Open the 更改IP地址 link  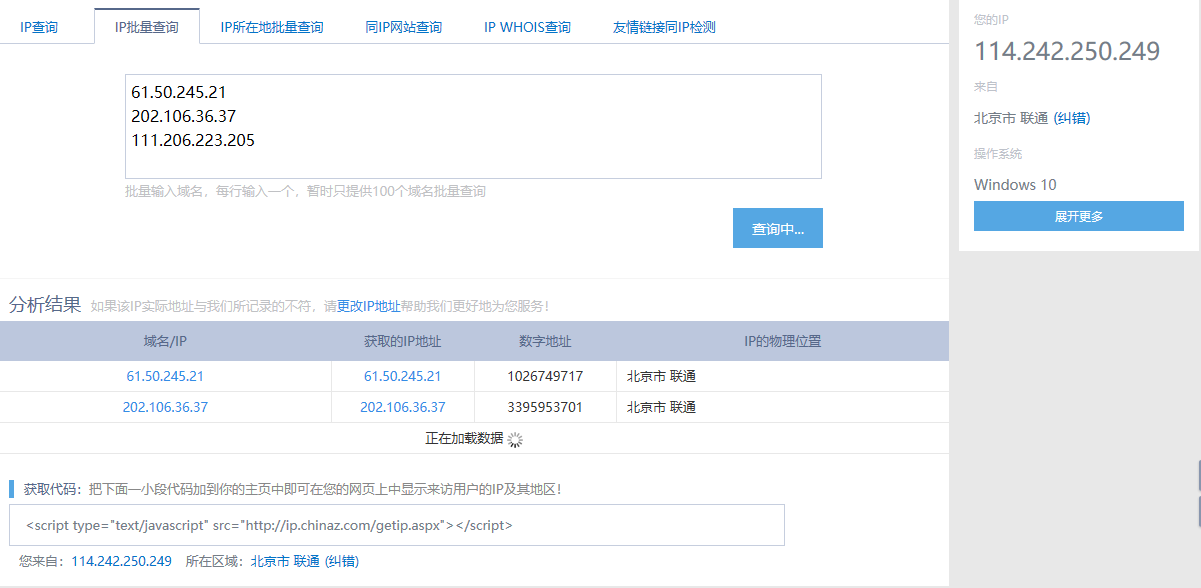[368, 306]
